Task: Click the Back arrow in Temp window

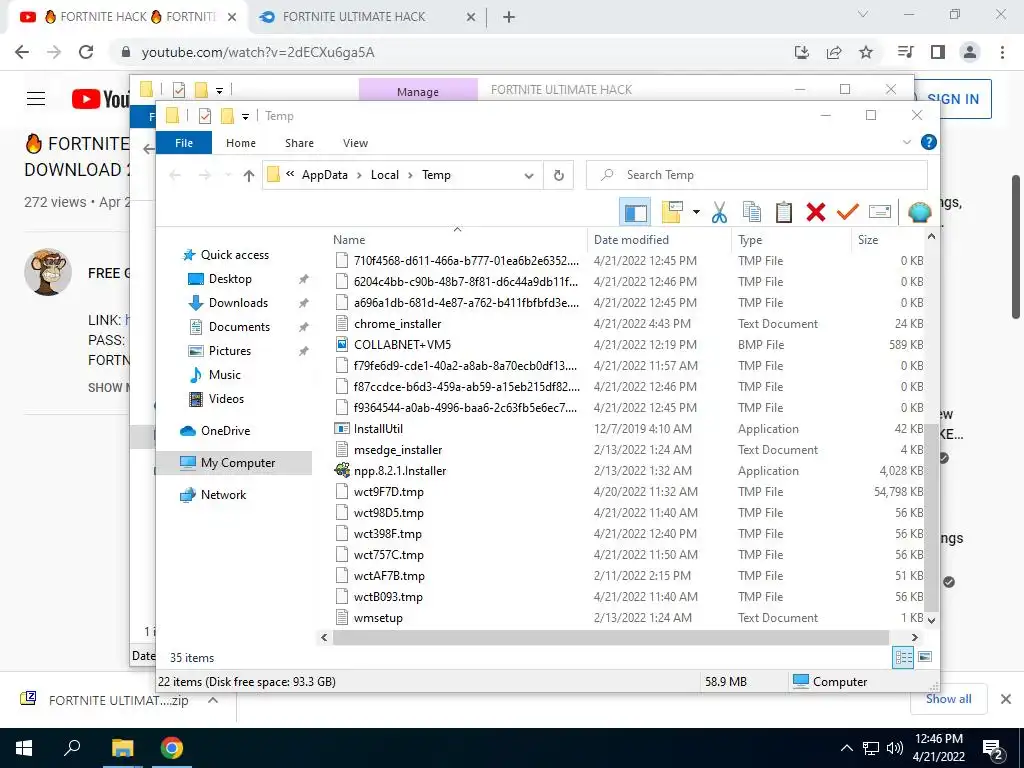Action: coord(174,175)
